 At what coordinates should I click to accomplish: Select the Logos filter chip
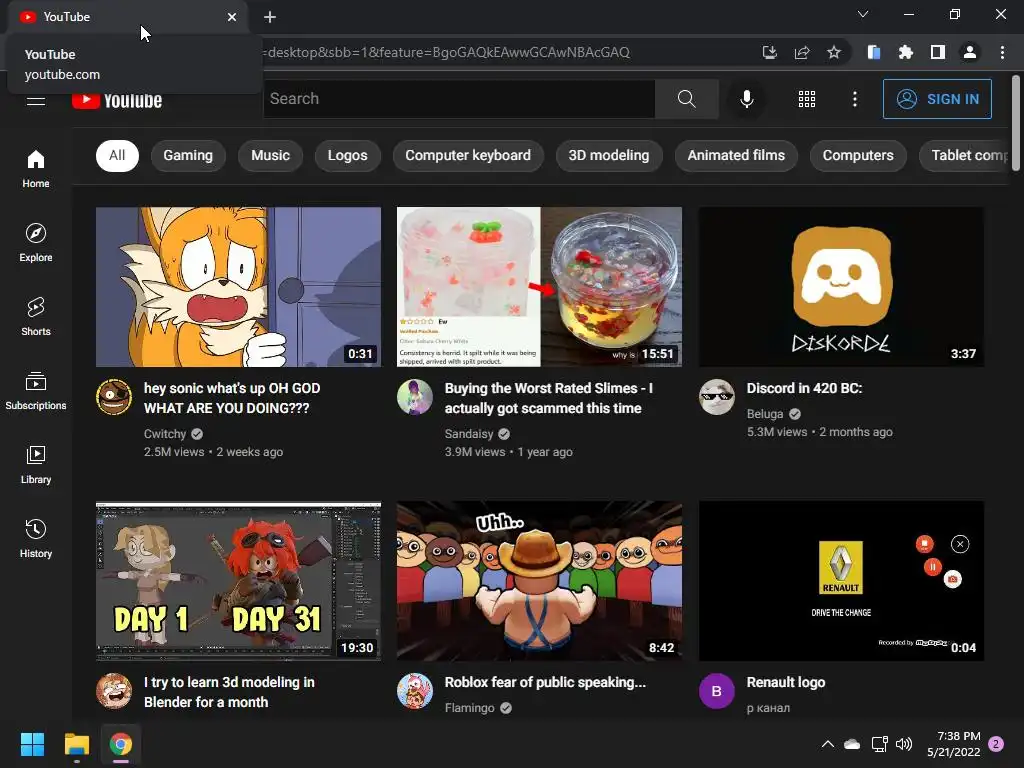(347, 155)
